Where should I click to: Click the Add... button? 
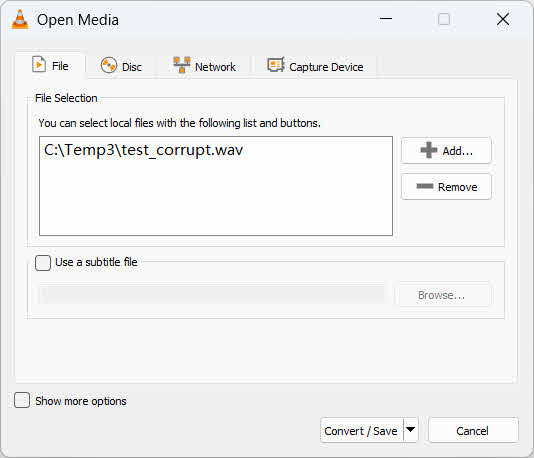446,151
